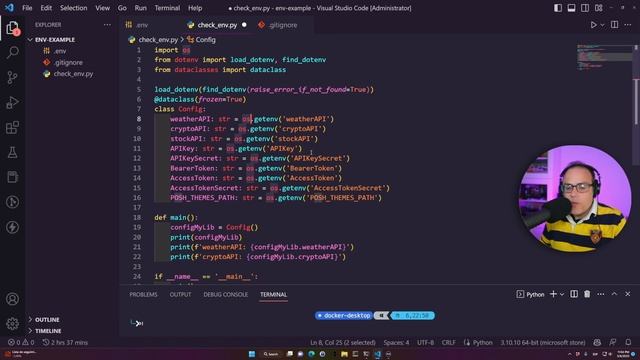Click 2 hrs 37 mins status item

click(x=65, y=342)
